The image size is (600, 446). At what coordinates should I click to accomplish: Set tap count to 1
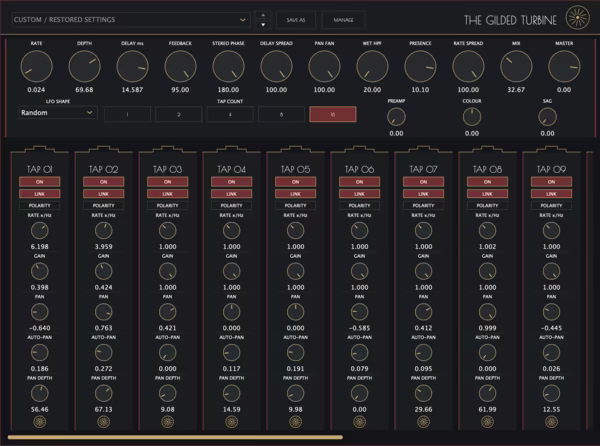(x=127, y=114)
